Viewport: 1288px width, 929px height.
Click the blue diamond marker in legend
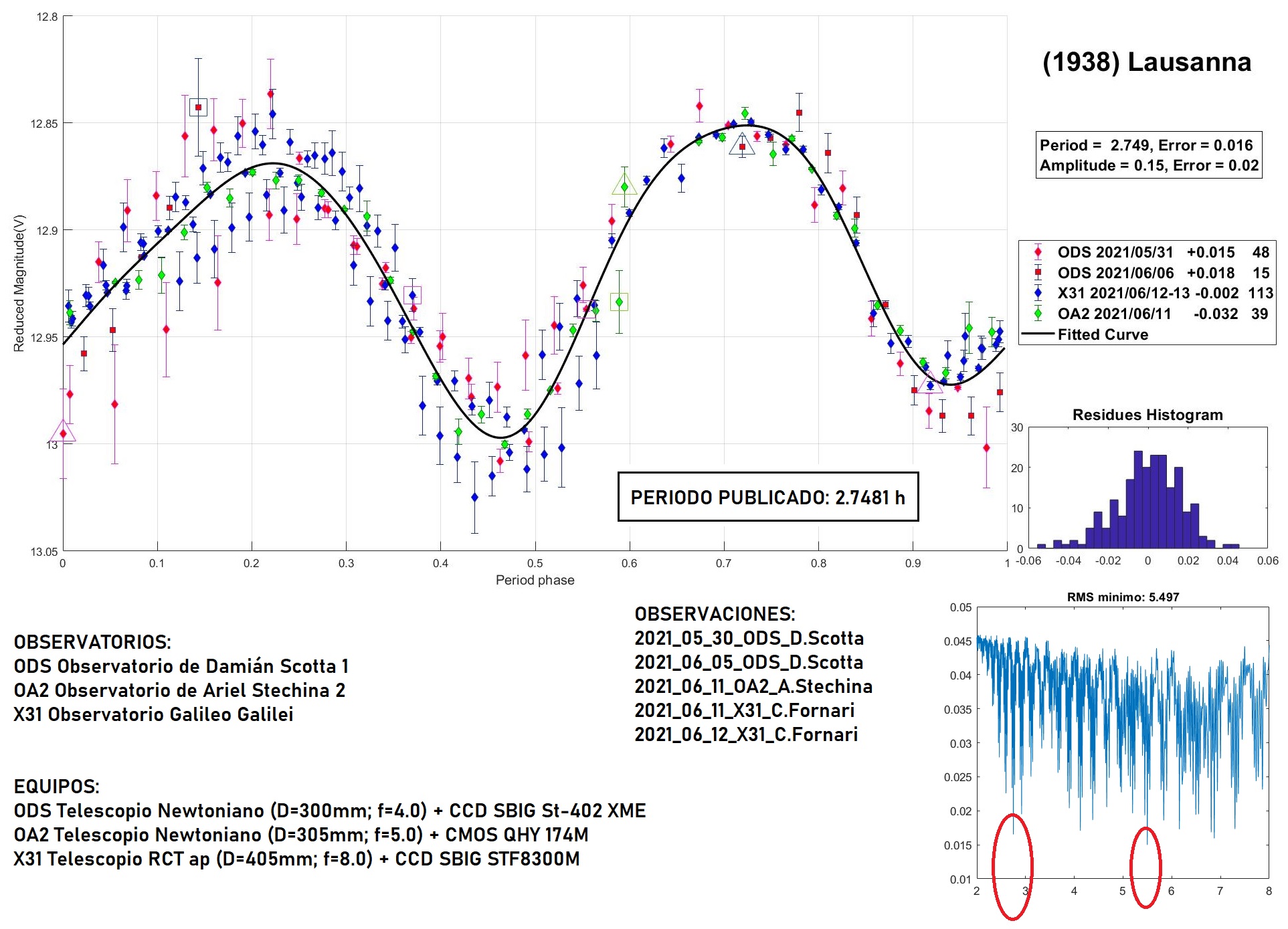tap(1038, 293)
